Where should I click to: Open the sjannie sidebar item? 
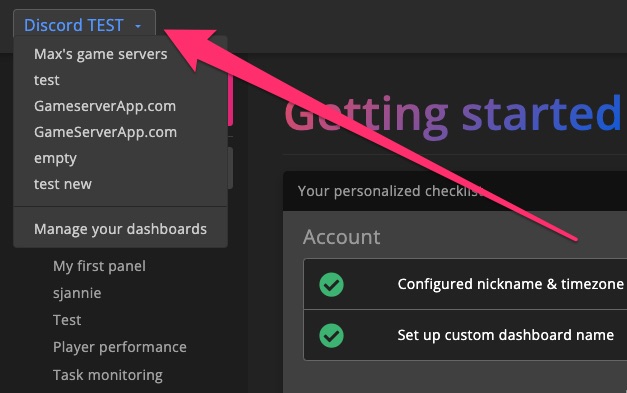(77, 293)
